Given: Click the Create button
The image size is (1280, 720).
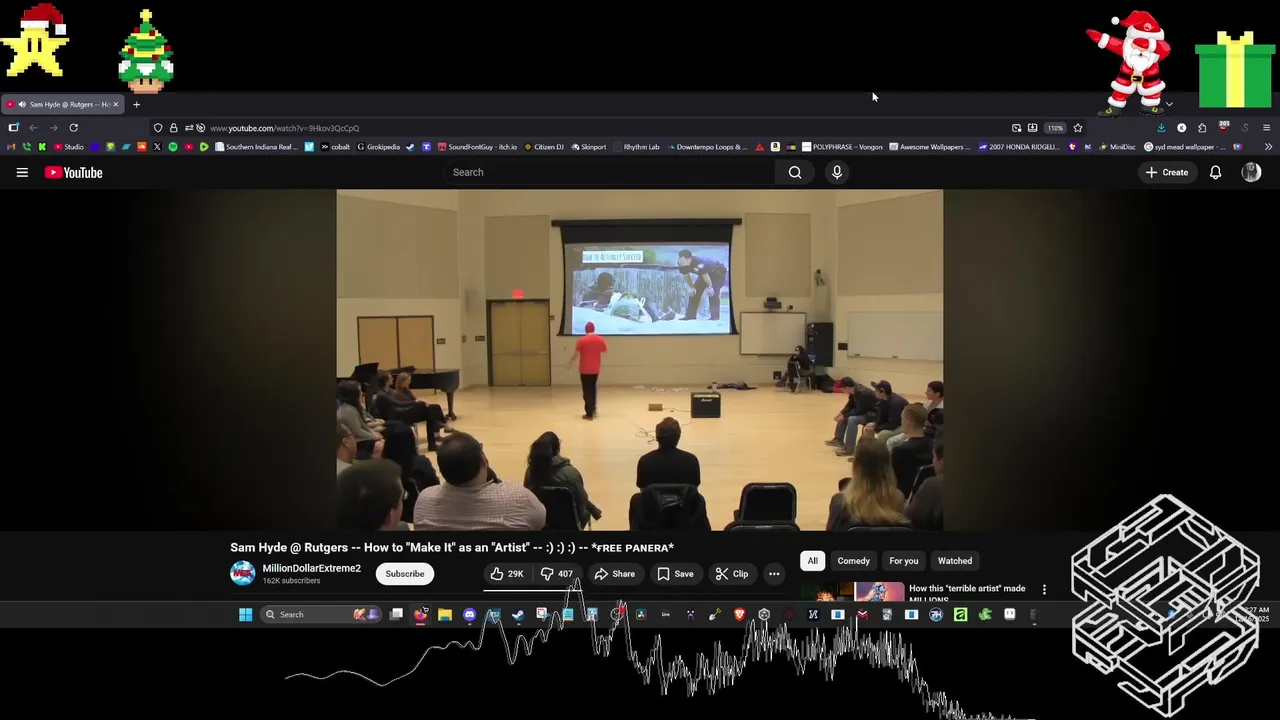Looking at the screenshot, I should [1167, 172].
